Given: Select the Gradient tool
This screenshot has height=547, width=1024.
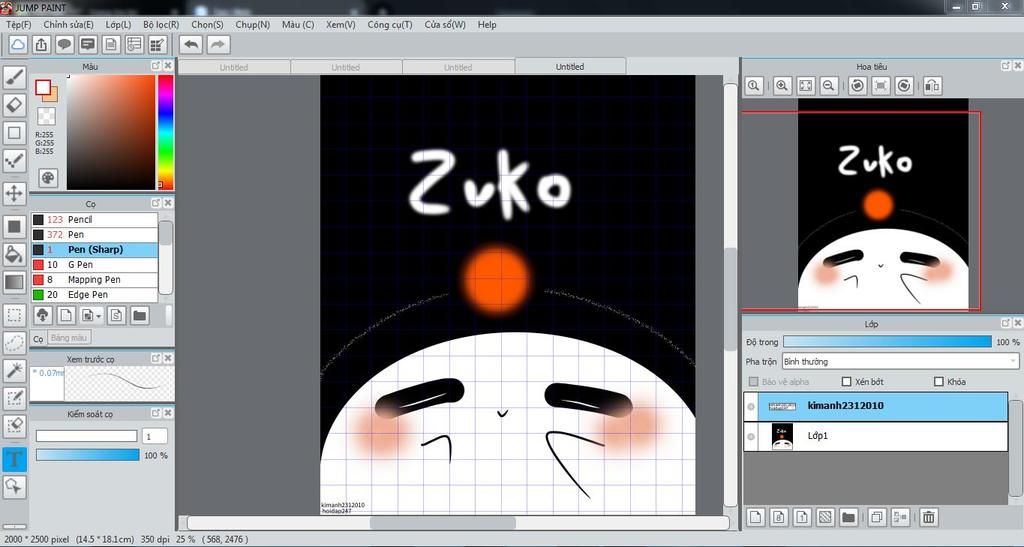Looking at the screenshot, I should coord(14,282).
